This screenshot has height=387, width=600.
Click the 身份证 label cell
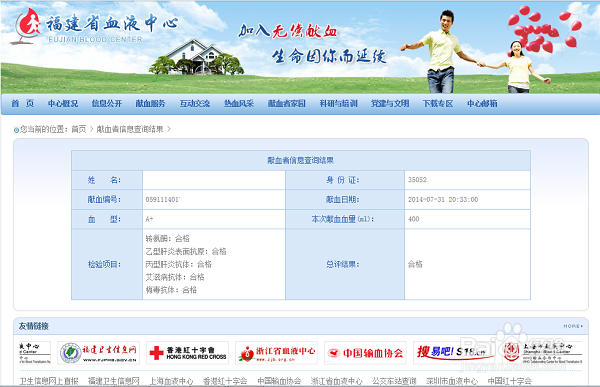[345, 180]
